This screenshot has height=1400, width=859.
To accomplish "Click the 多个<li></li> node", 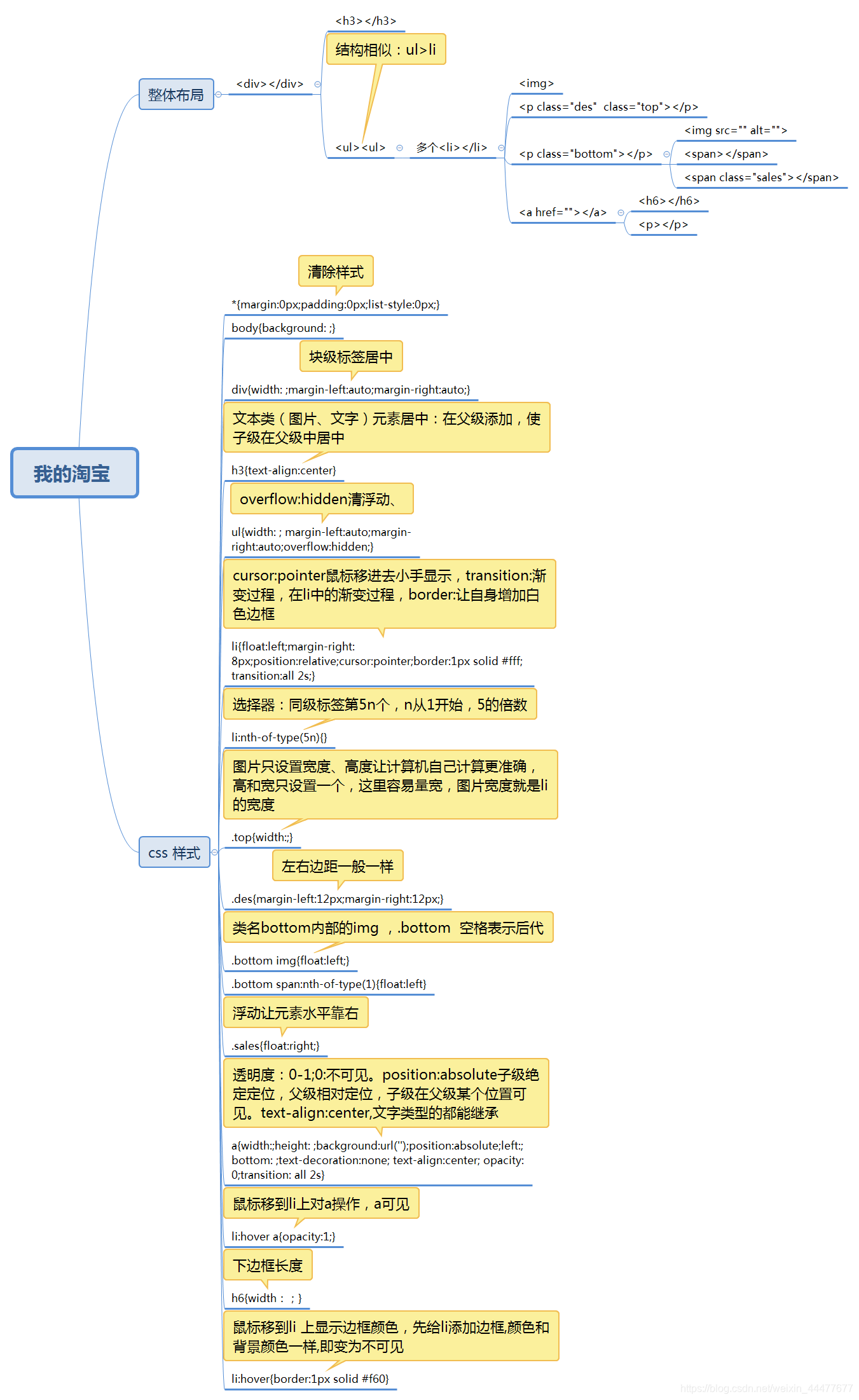I will tap(451, 148).
